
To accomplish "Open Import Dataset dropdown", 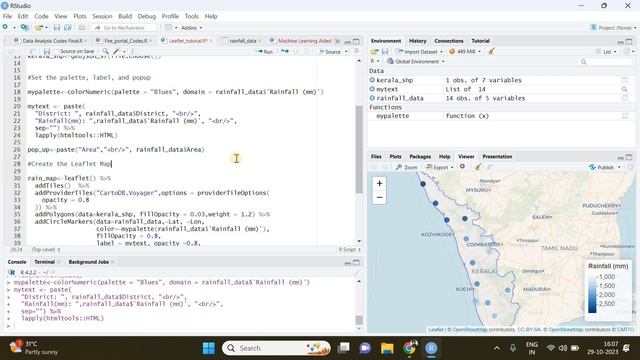I will 420,51.
